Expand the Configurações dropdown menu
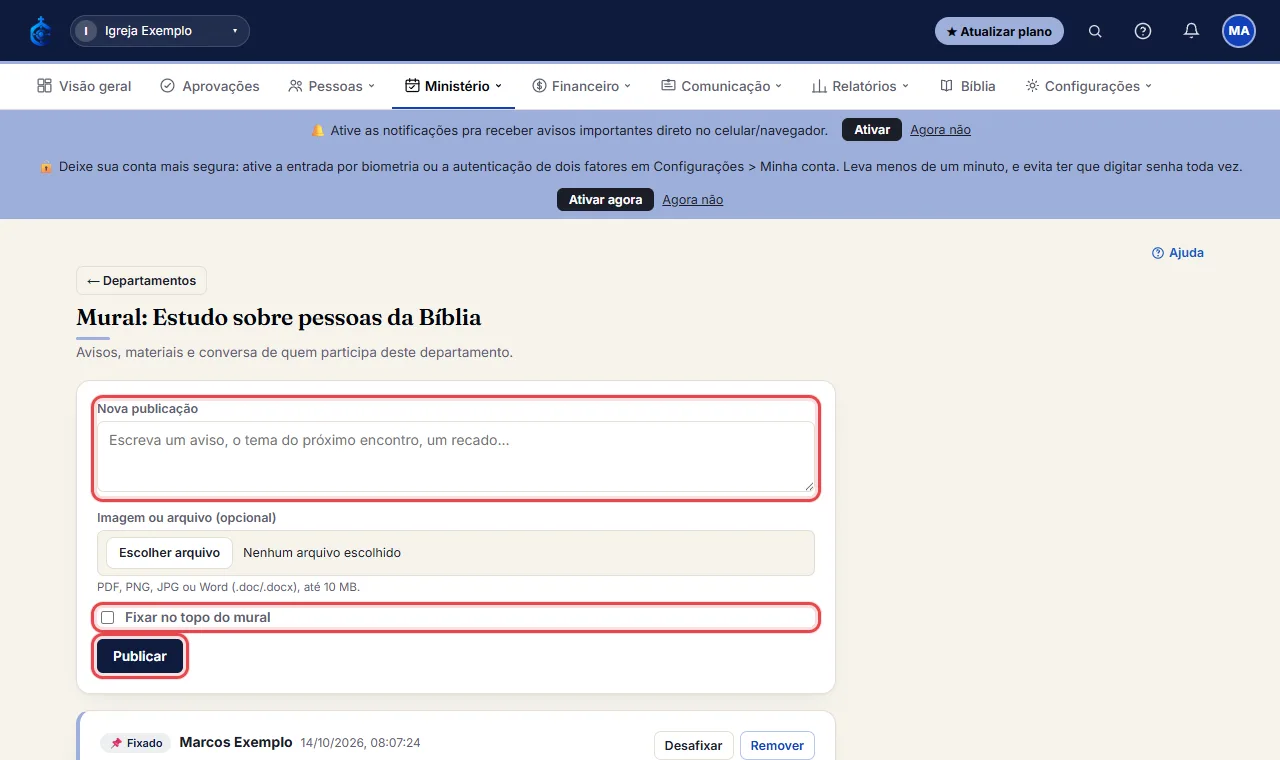 coord(1088,86)
